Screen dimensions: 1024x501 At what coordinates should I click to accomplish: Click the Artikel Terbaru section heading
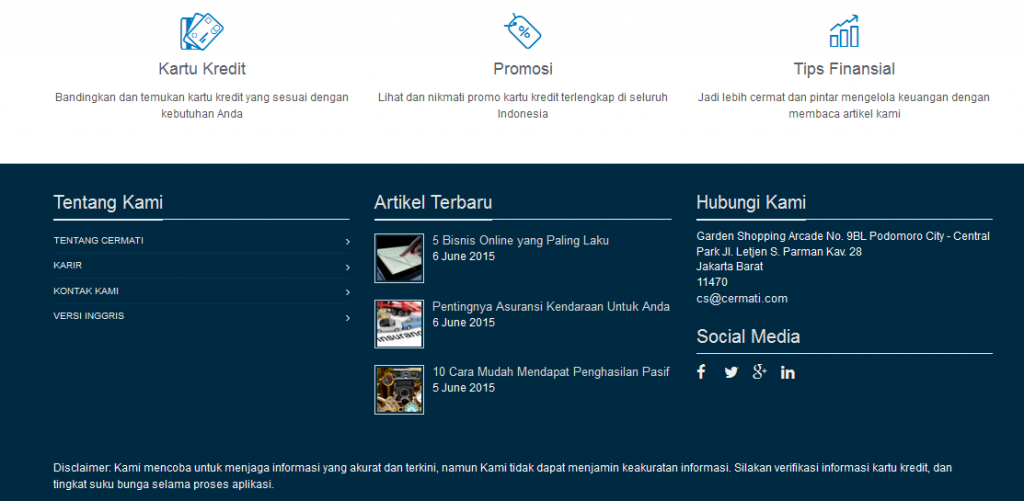433,202
